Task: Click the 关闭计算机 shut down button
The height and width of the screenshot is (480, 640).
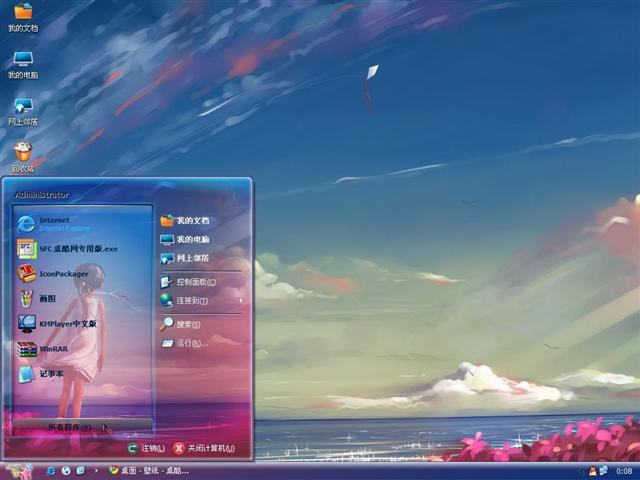Action: coord(204,449)
